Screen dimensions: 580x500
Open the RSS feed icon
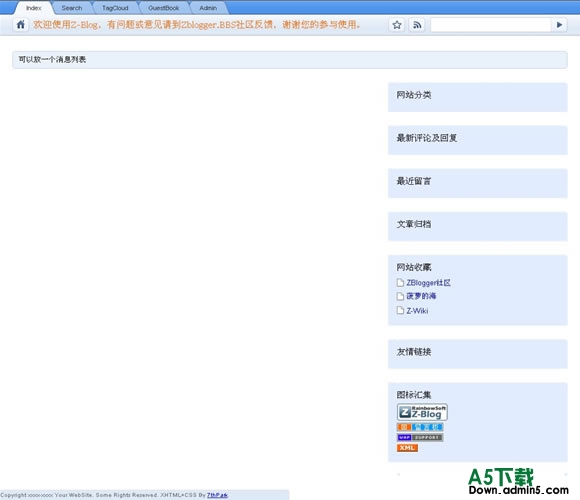tap(417, 25)
